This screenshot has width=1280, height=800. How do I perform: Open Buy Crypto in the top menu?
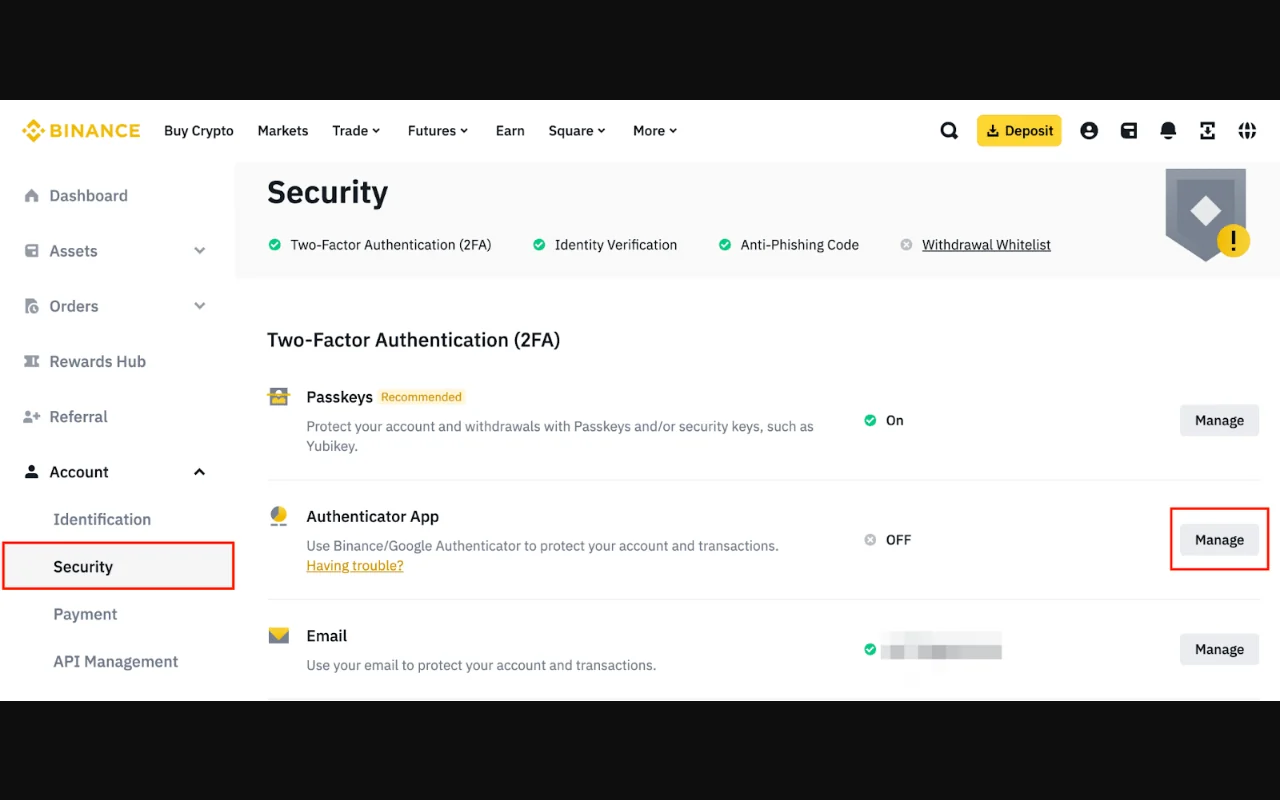click(199, 131)
